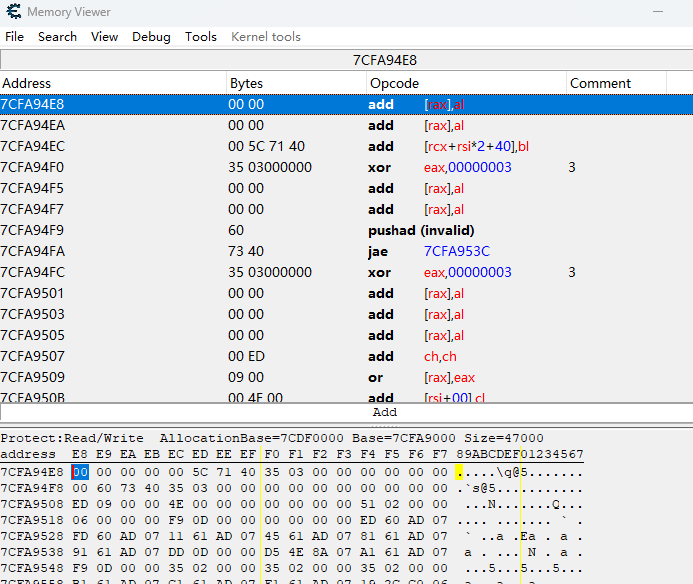Click the Memory Viewer app icon
The width and height of the screenshot is (693, 584).
point(12,12)
